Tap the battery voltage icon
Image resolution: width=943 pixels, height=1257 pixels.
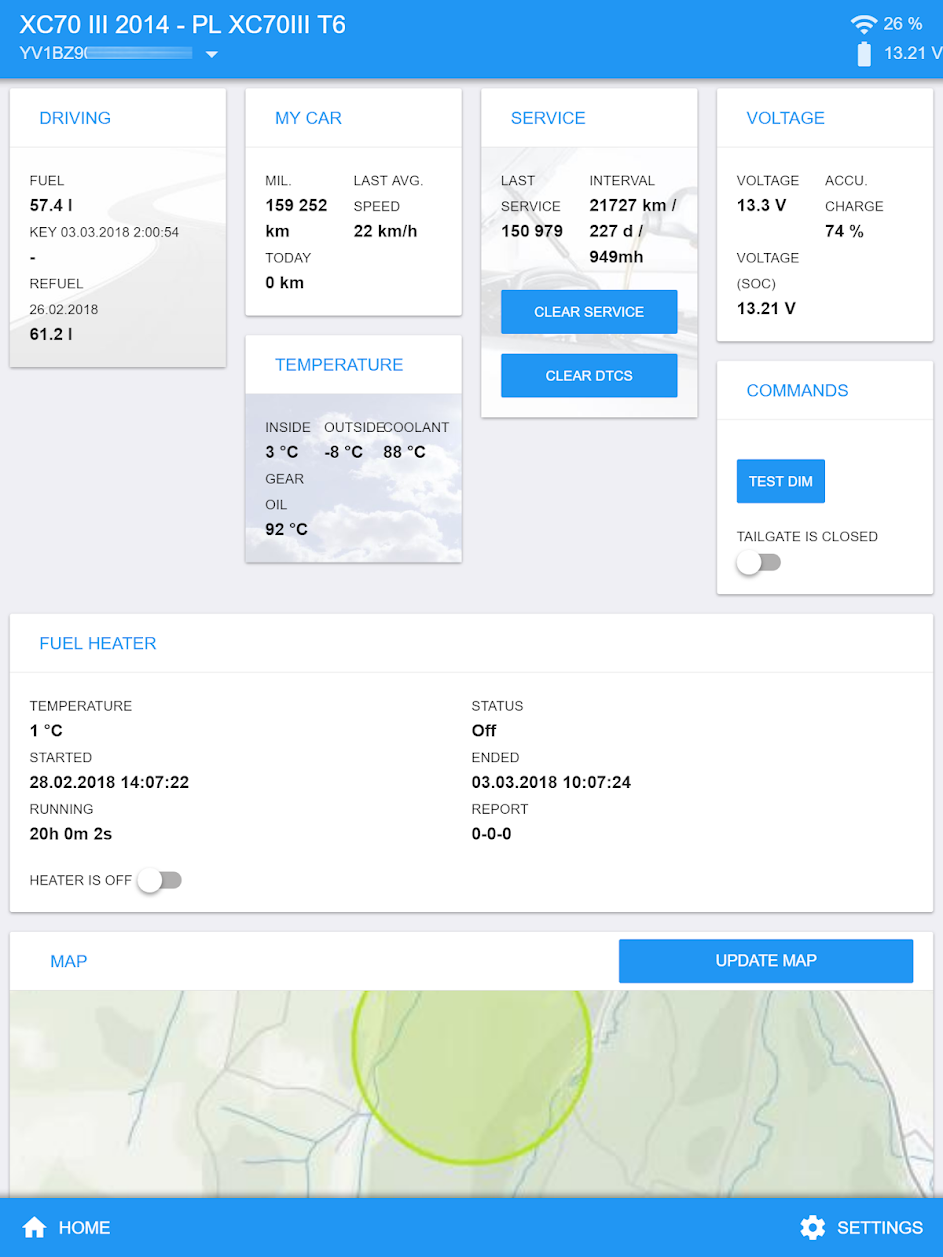tap(864, 54)
